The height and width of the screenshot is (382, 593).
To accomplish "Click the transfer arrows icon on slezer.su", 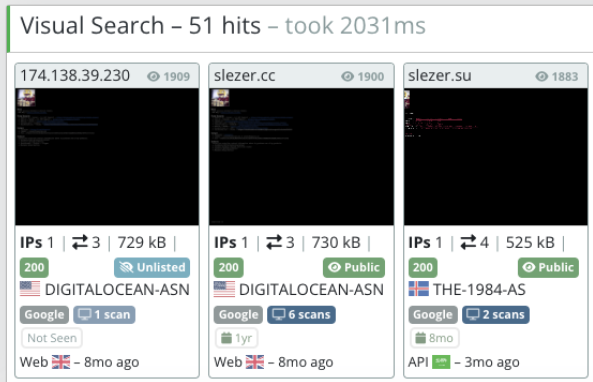I will [x=468, y=242].
